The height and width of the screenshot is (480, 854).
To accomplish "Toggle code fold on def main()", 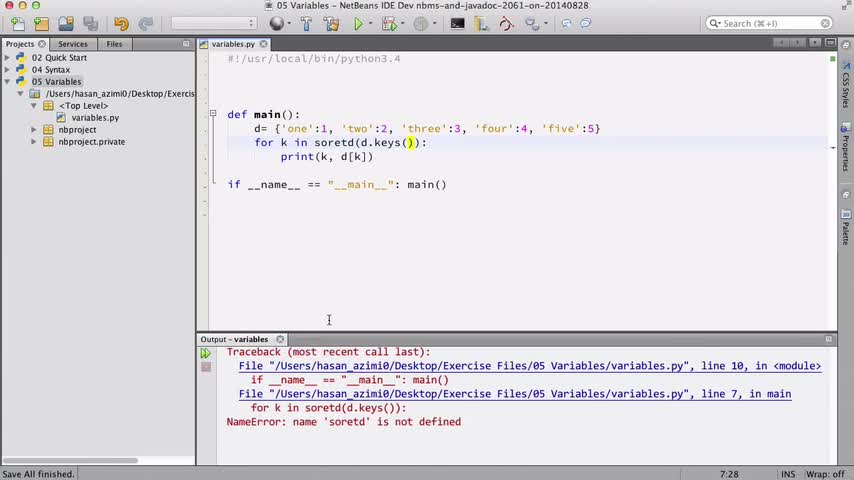I will pyautogui.click(x=213, y=113).
